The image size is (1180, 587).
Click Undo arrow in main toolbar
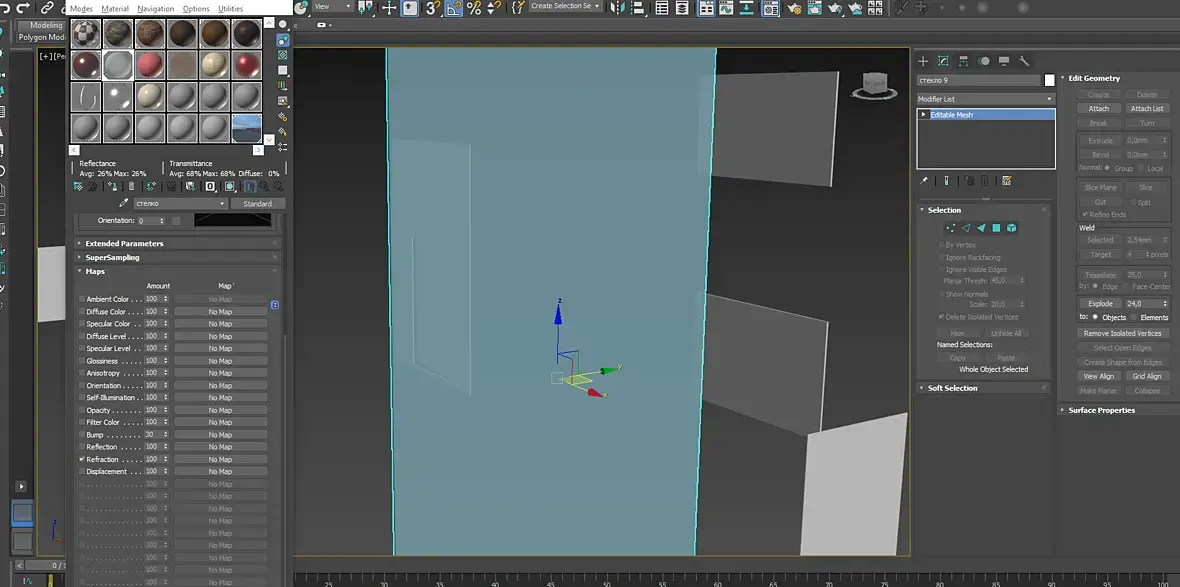click(x=4, y=8)
